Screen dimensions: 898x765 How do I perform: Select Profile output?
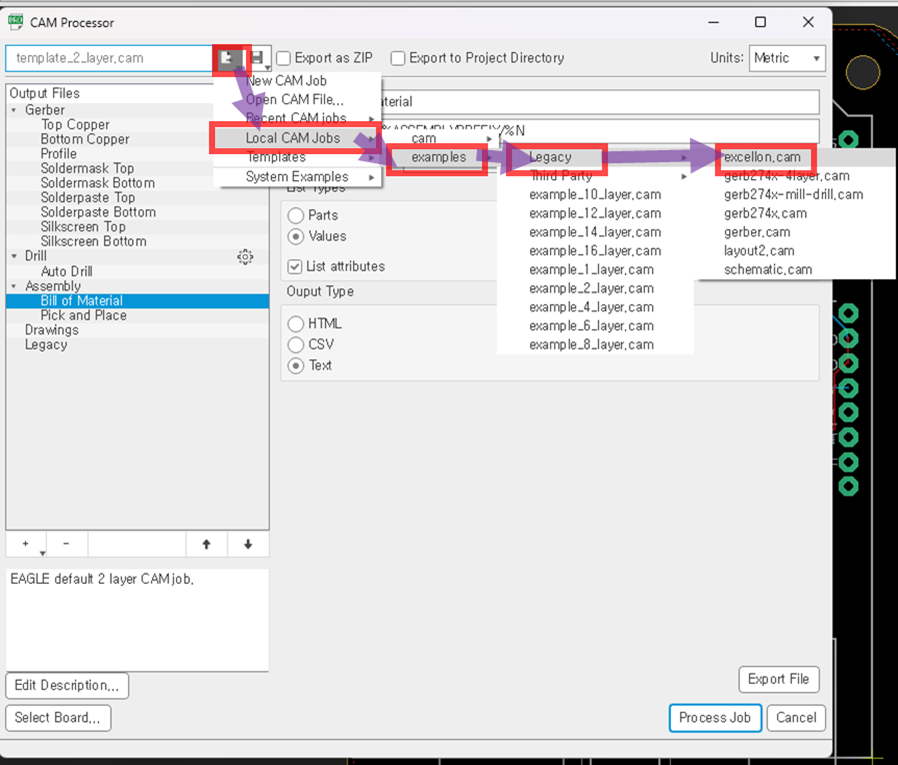point(58,154)
